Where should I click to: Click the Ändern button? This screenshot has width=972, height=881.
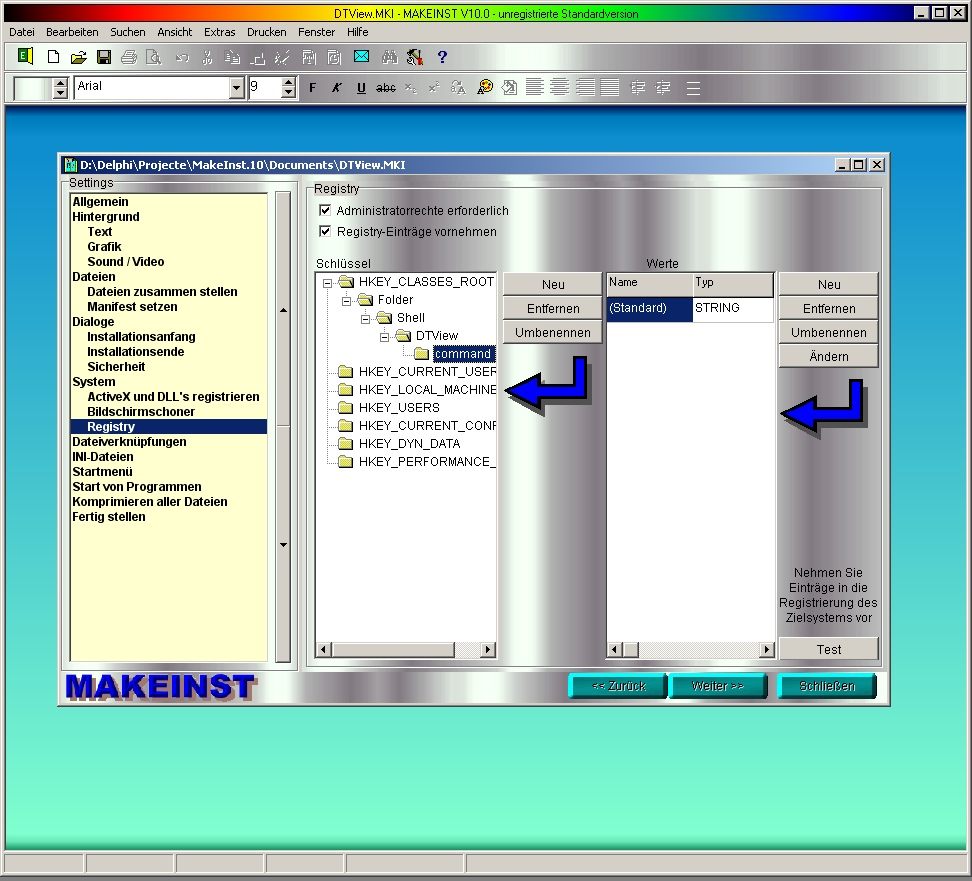tap(829, 356)
